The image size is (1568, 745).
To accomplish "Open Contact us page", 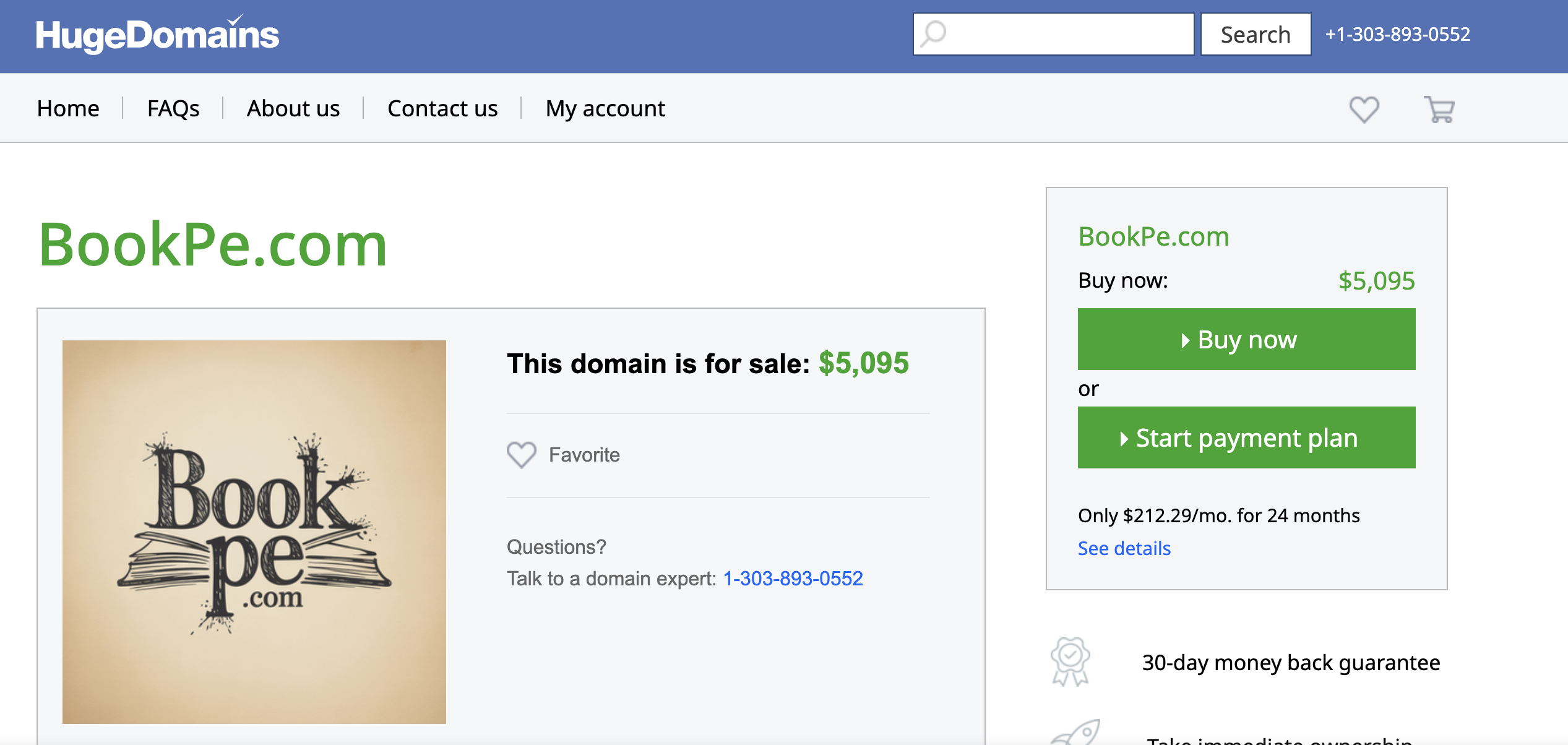I will pyautogui.click(x=442, y=108).
